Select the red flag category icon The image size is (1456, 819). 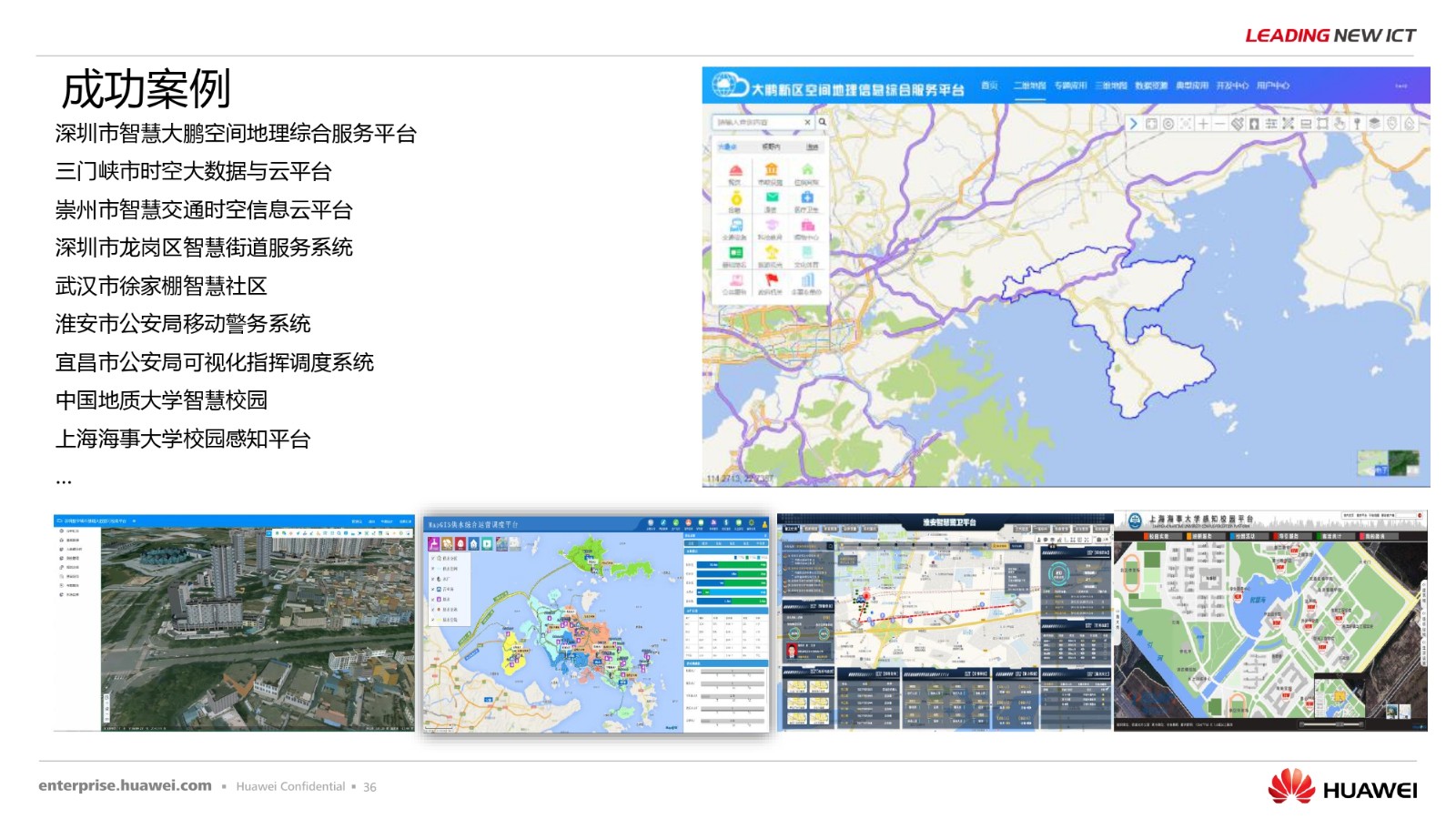pyautogui.click(x=772, y=279)
